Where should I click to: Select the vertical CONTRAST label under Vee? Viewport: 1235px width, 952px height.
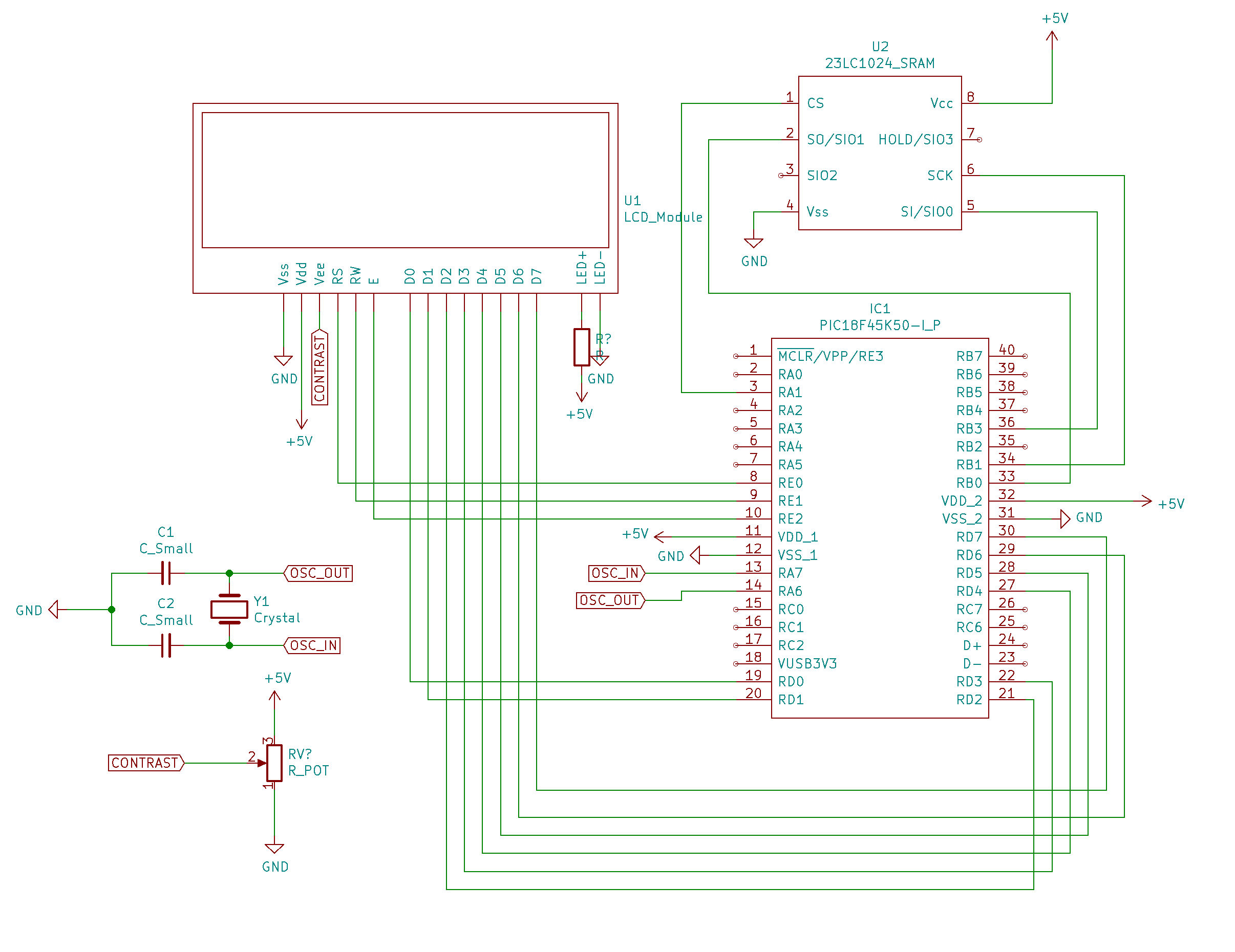point(320,369)
